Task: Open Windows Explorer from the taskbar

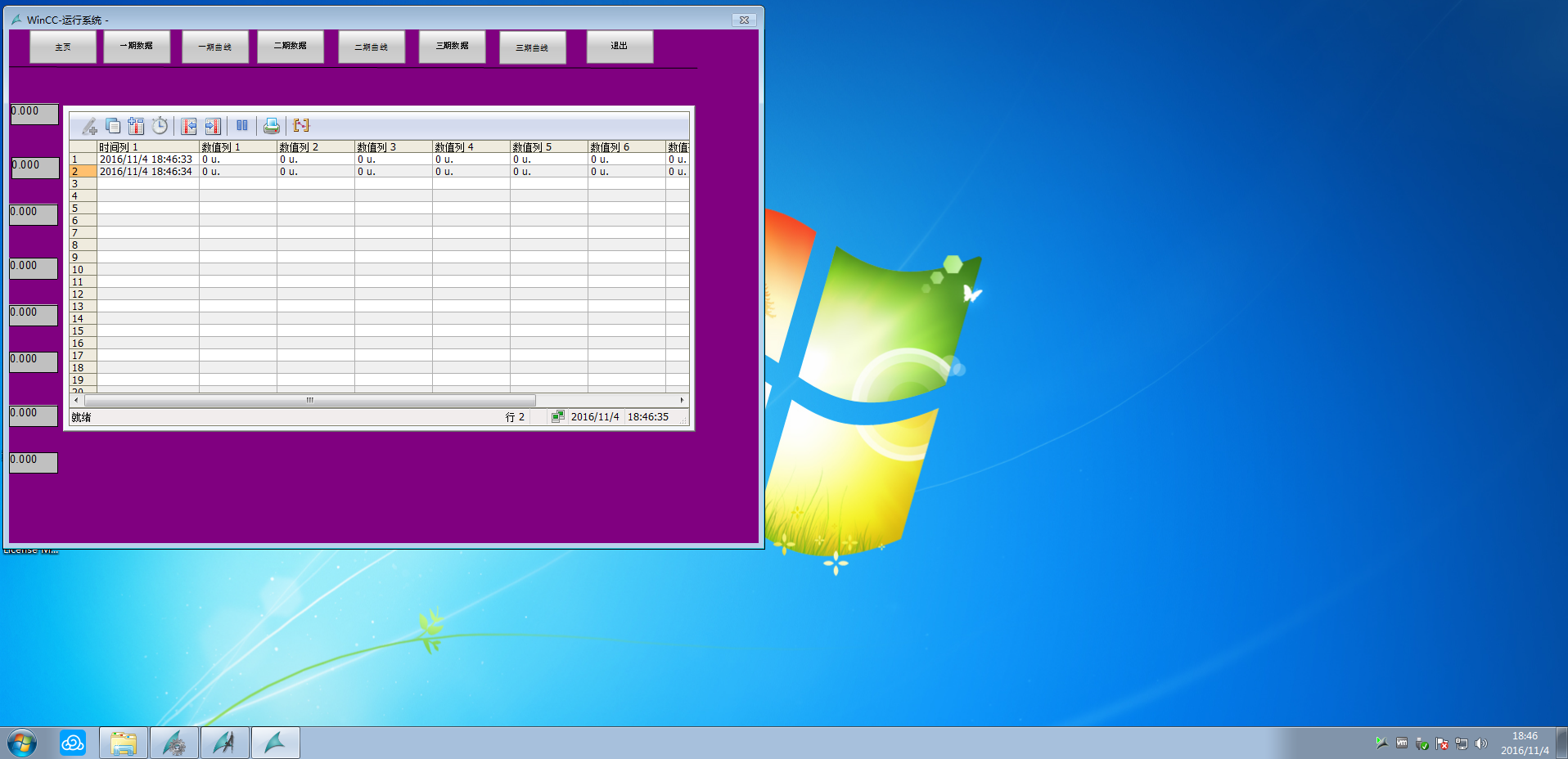Action: point(124,743)
